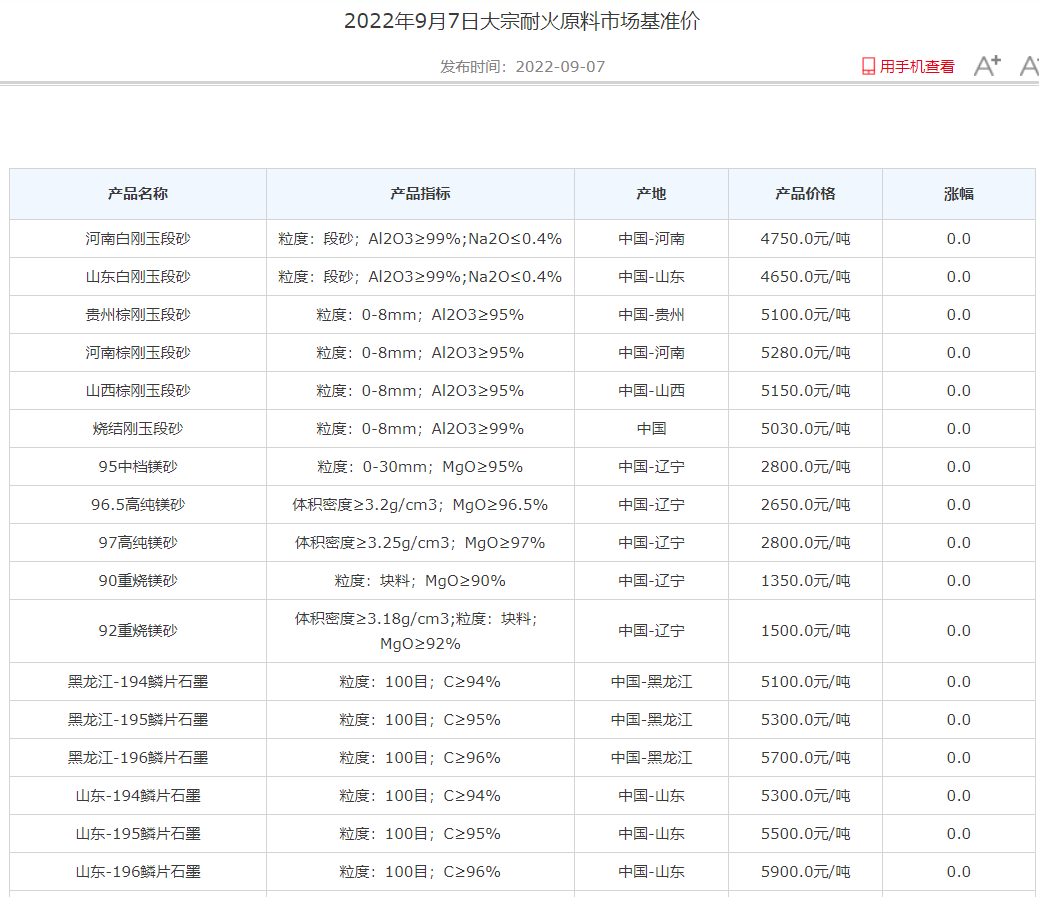Click the 烧结刚玉段砂 product name

click(x=138, y=429)
